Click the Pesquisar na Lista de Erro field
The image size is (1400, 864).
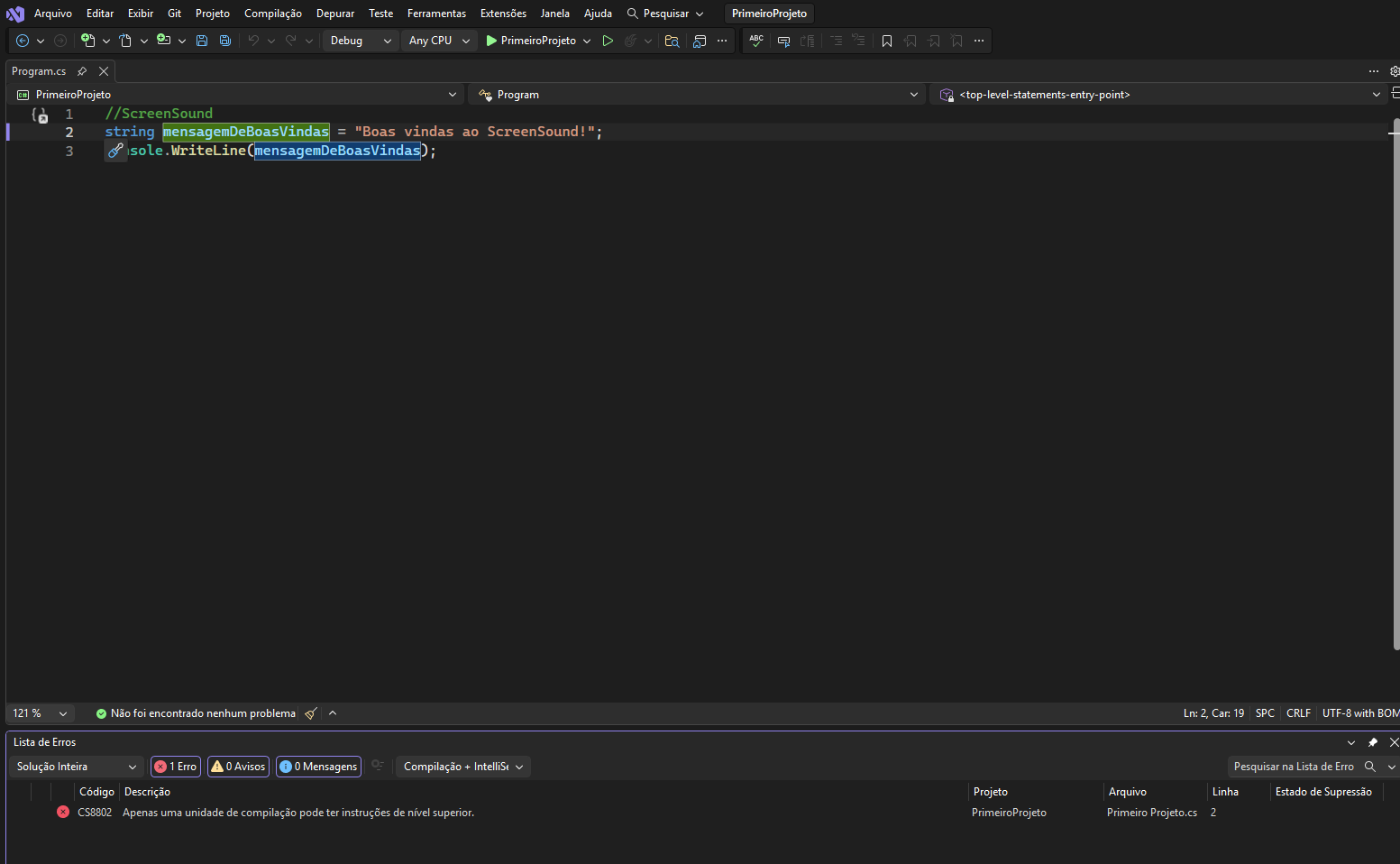pyautogui.click(x=1294, y=767)
